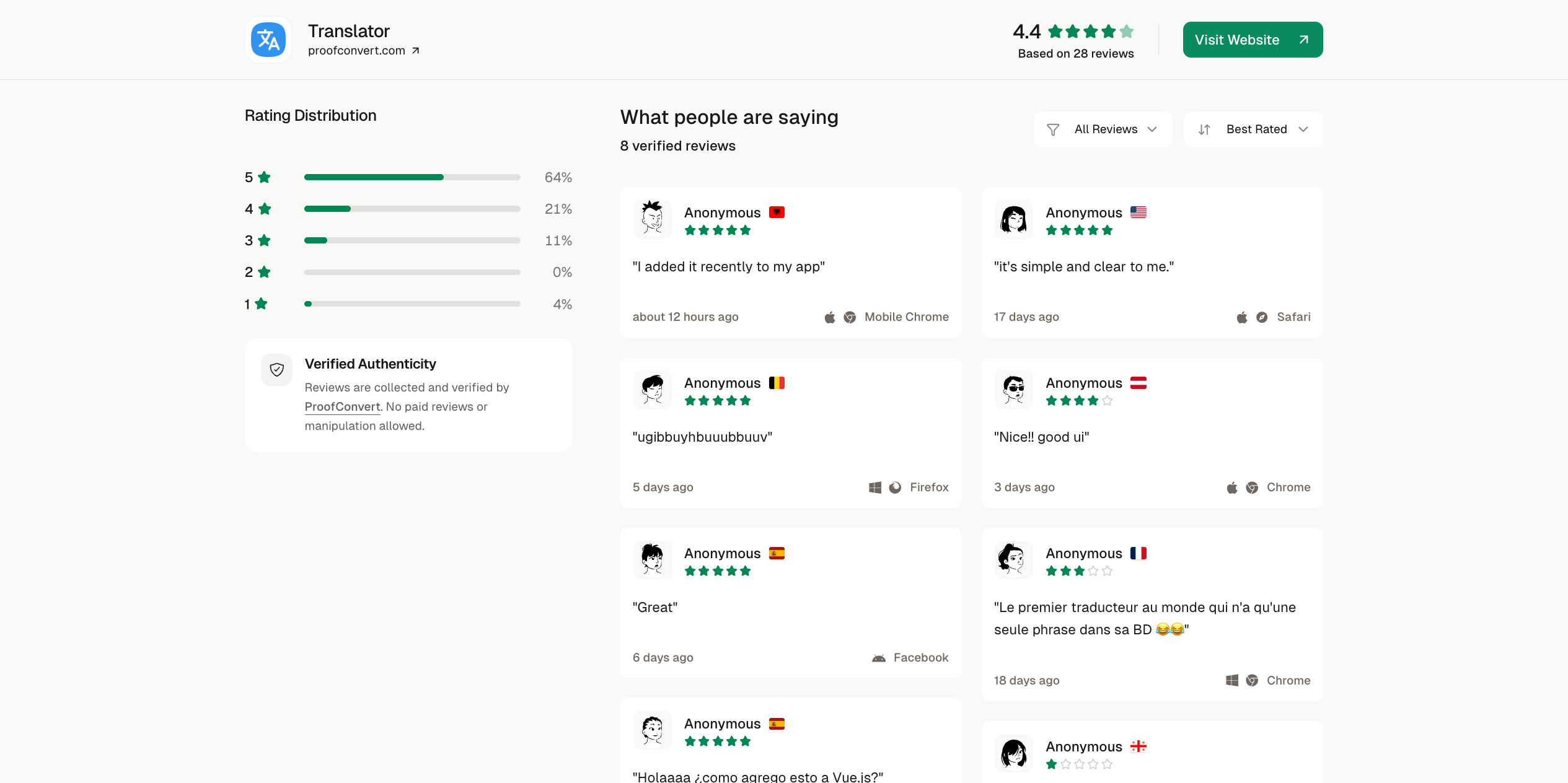Click the anonymous avatar on the French review
The width and height of the screenshot is (1568, 783).
(1013, 559)
